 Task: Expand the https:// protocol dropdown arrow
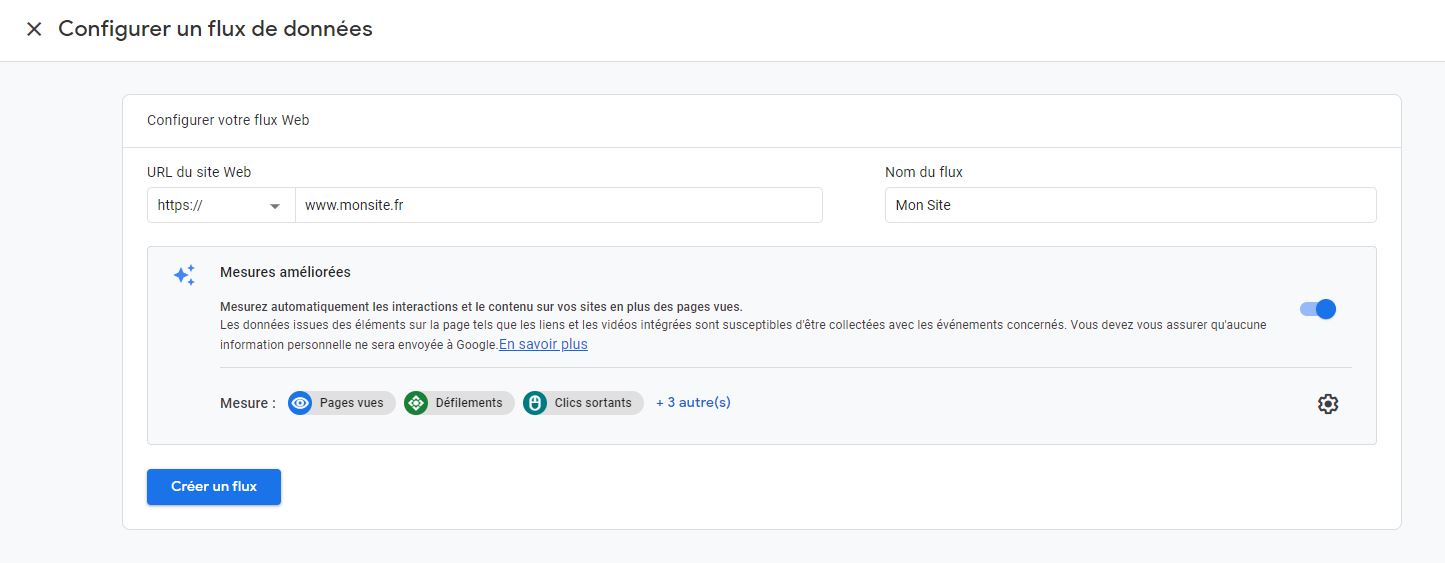click(x=275, y=206)
